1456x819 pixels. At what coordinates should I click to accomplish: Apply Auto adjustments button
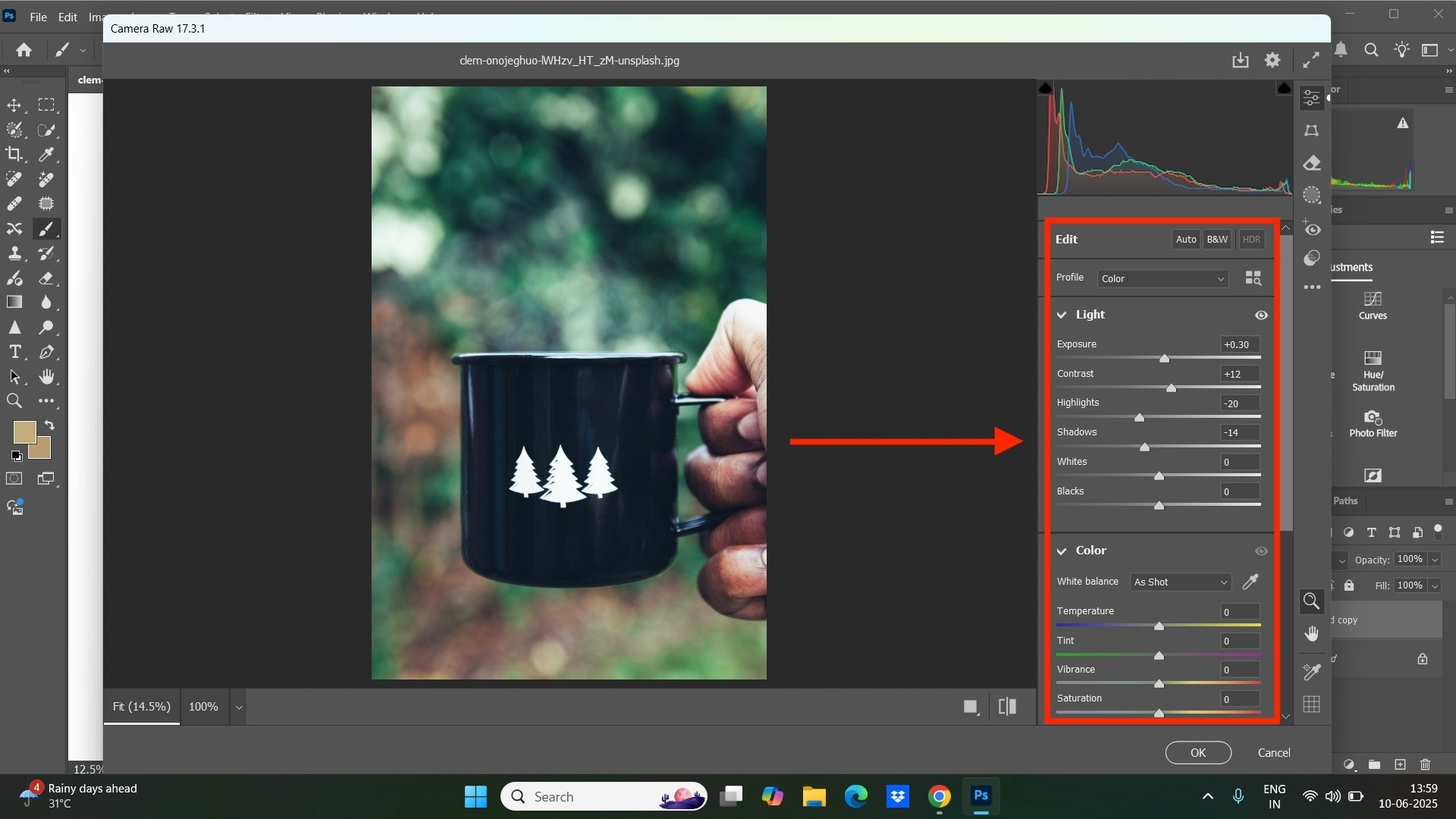[1186, 240]
